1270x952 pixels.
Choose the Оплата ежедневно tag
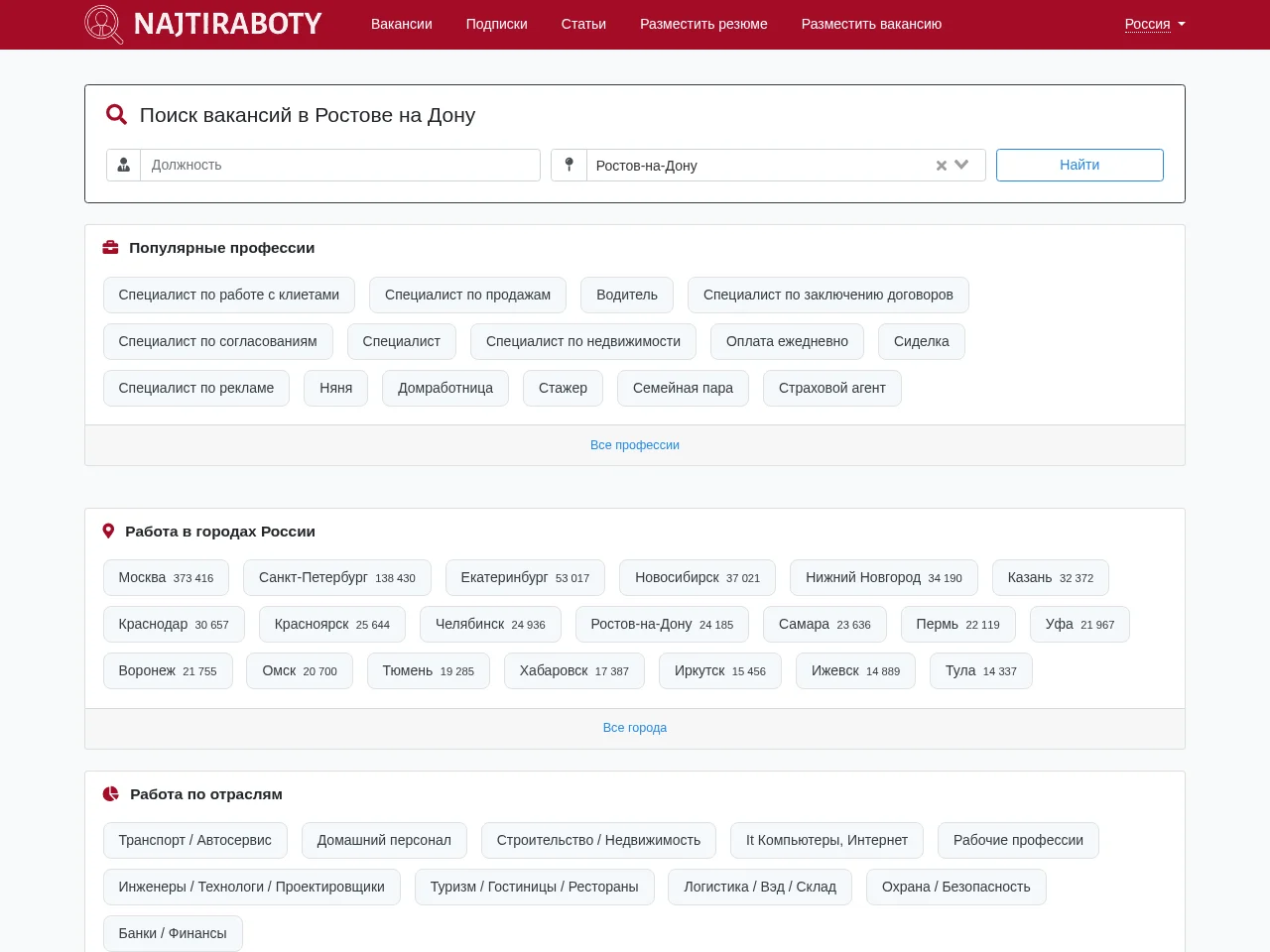[787, 341]
